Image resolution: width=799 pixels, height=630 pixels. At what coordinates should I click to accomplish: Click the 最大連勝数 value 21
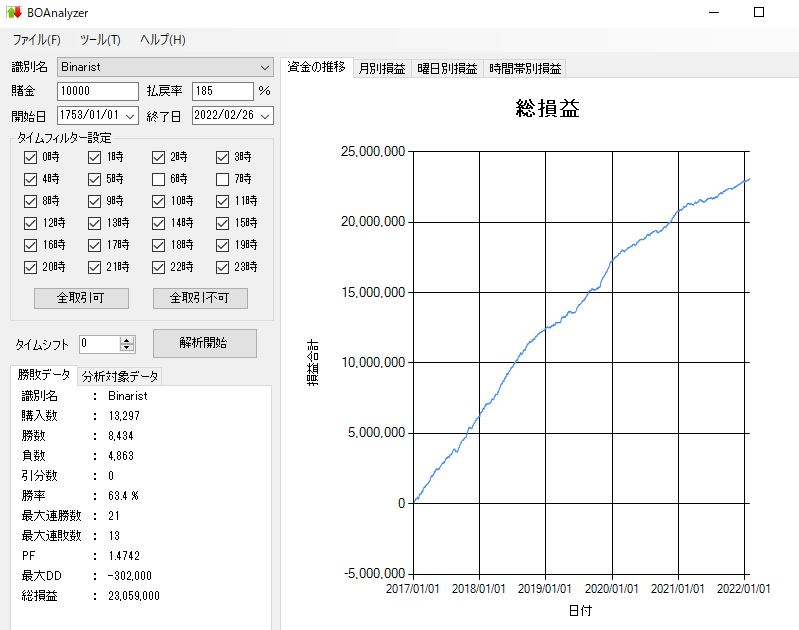coord(114,516)
